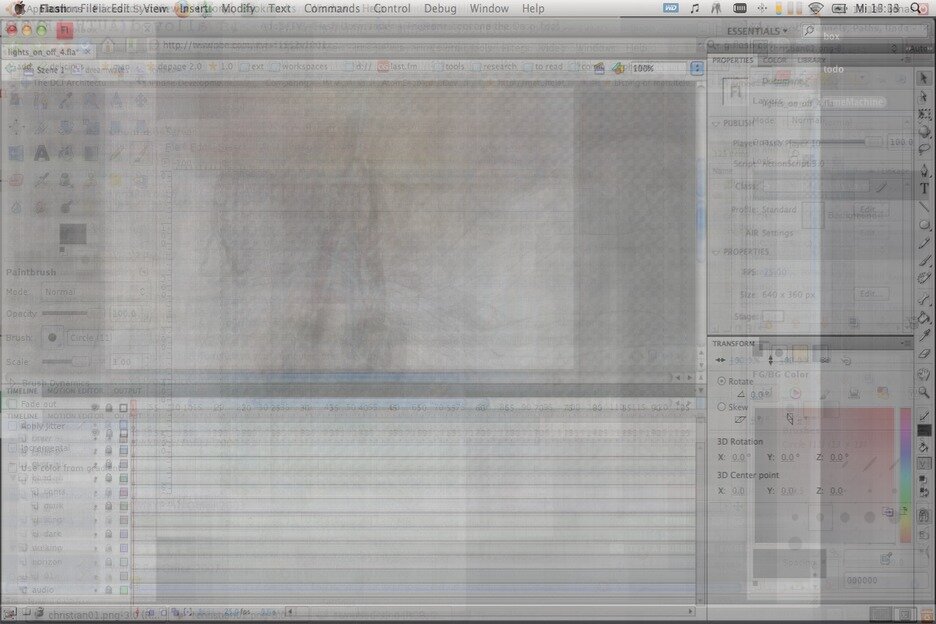Select the Pen tool
Screen dimensions: 936x624
(x=923, y=171)
